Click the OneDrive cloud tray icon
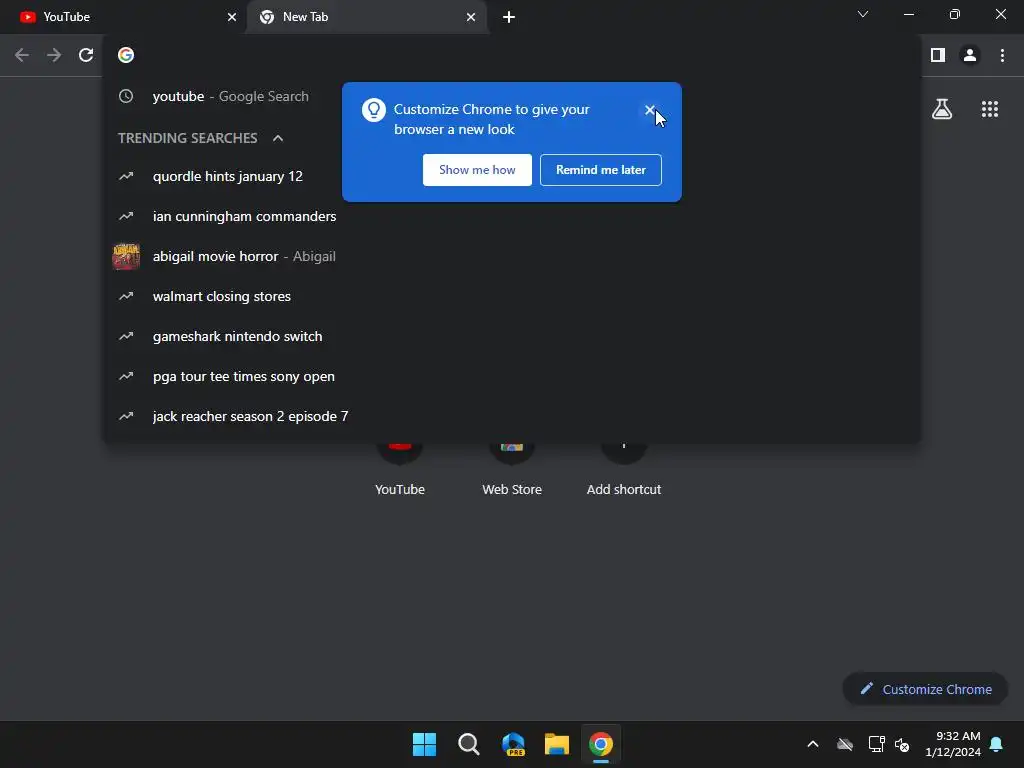This screenshot has height=768, width=1024. tap(844, 744)
